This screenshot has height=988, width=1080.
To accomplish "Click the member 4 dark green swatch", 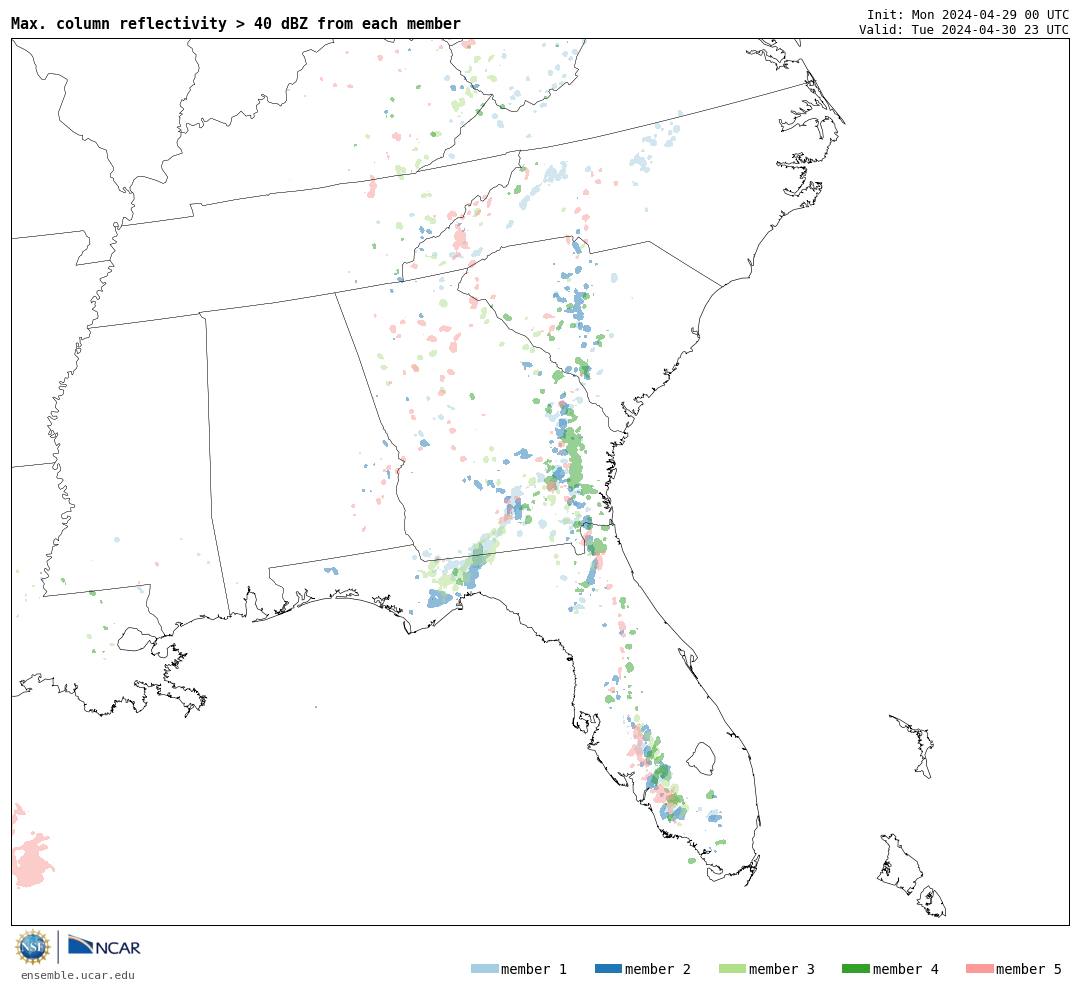I will (855, 968).
